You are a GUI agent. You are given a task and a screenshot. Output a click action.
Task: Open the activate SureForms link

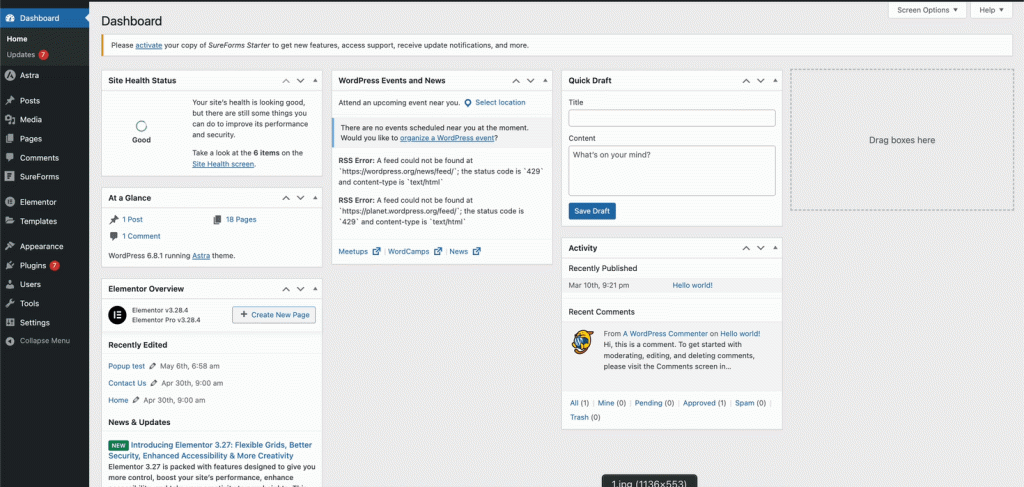click(x=149, y=46)
